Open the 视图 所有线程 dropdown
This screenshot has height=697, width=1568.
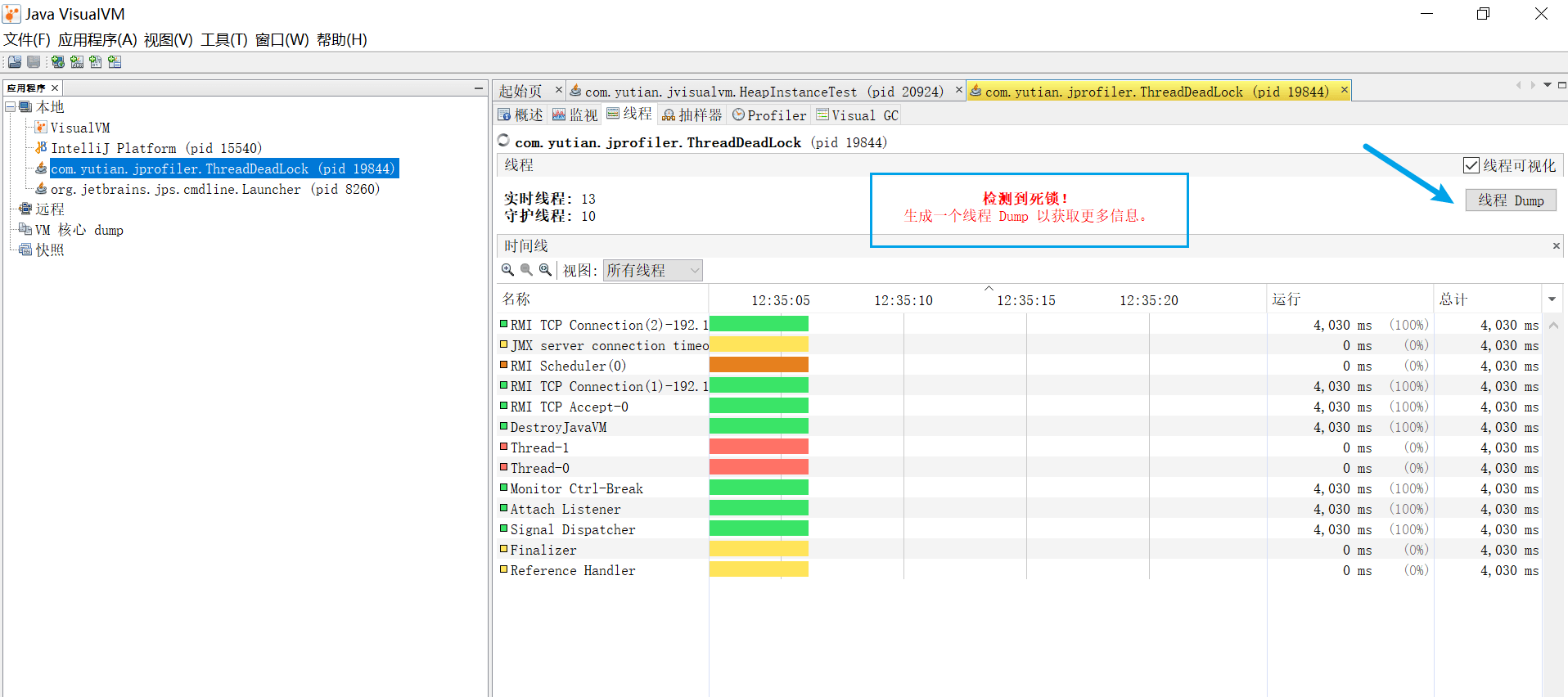[x=652, y=271]
